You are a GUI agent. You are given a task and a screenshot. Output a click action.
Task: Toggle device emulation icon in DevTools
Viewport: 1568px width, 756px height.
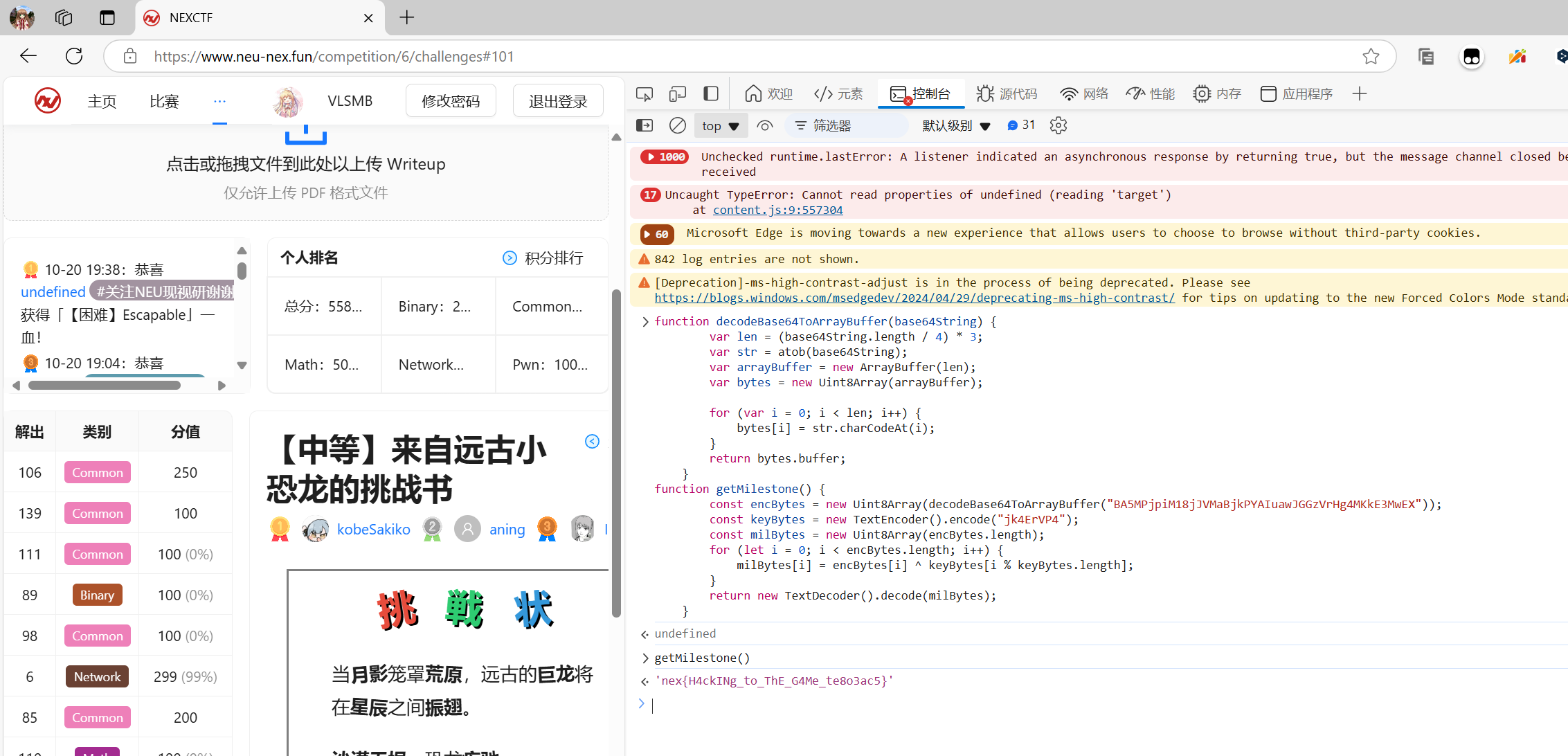[x=677, y=94]
